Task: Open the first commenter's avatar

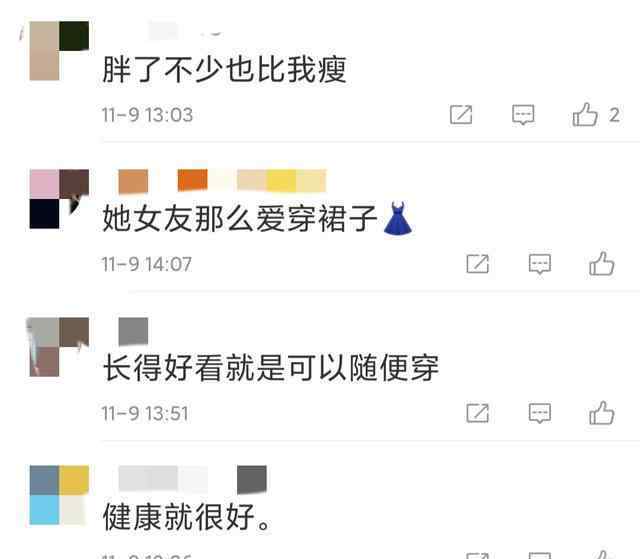Action: tap(59, 51)
